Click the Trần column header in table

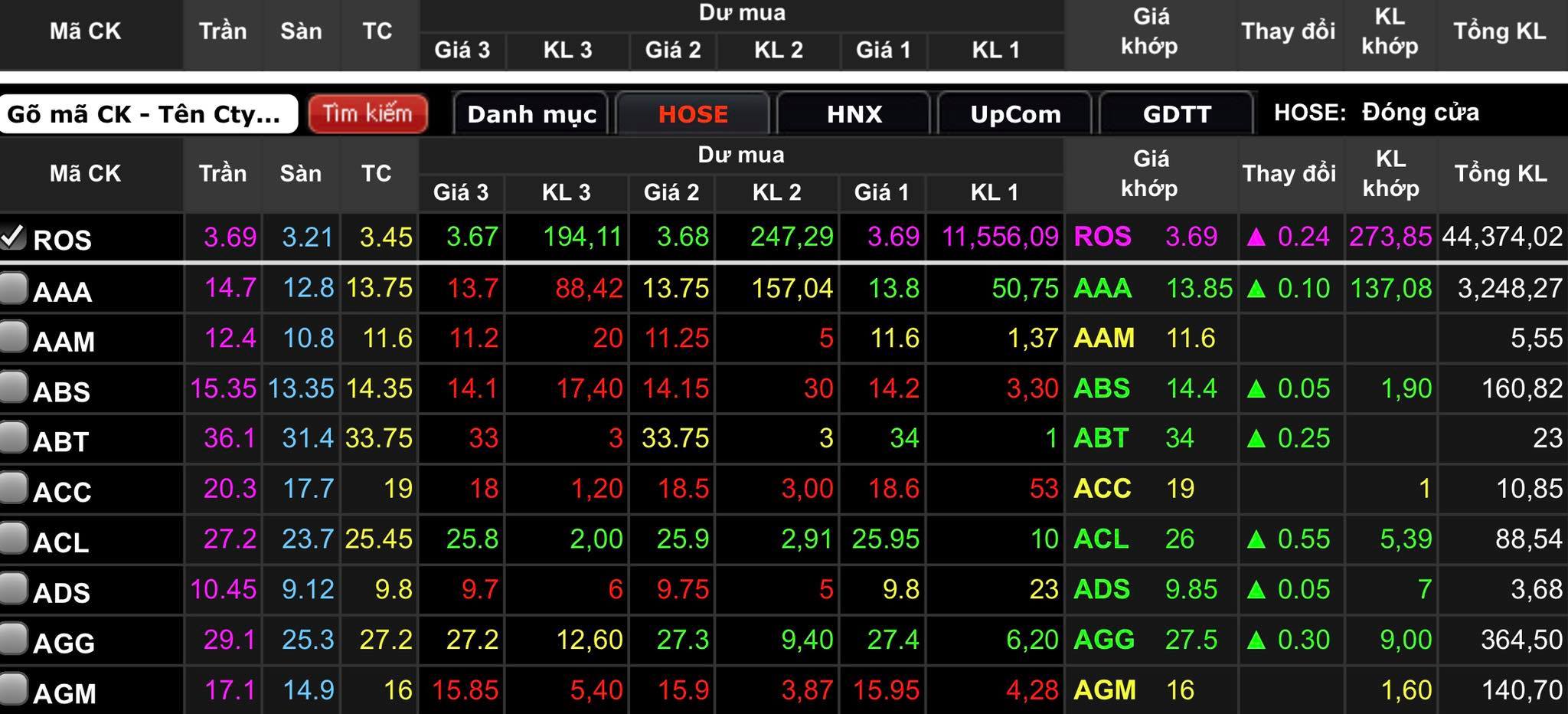pos(223,173)
